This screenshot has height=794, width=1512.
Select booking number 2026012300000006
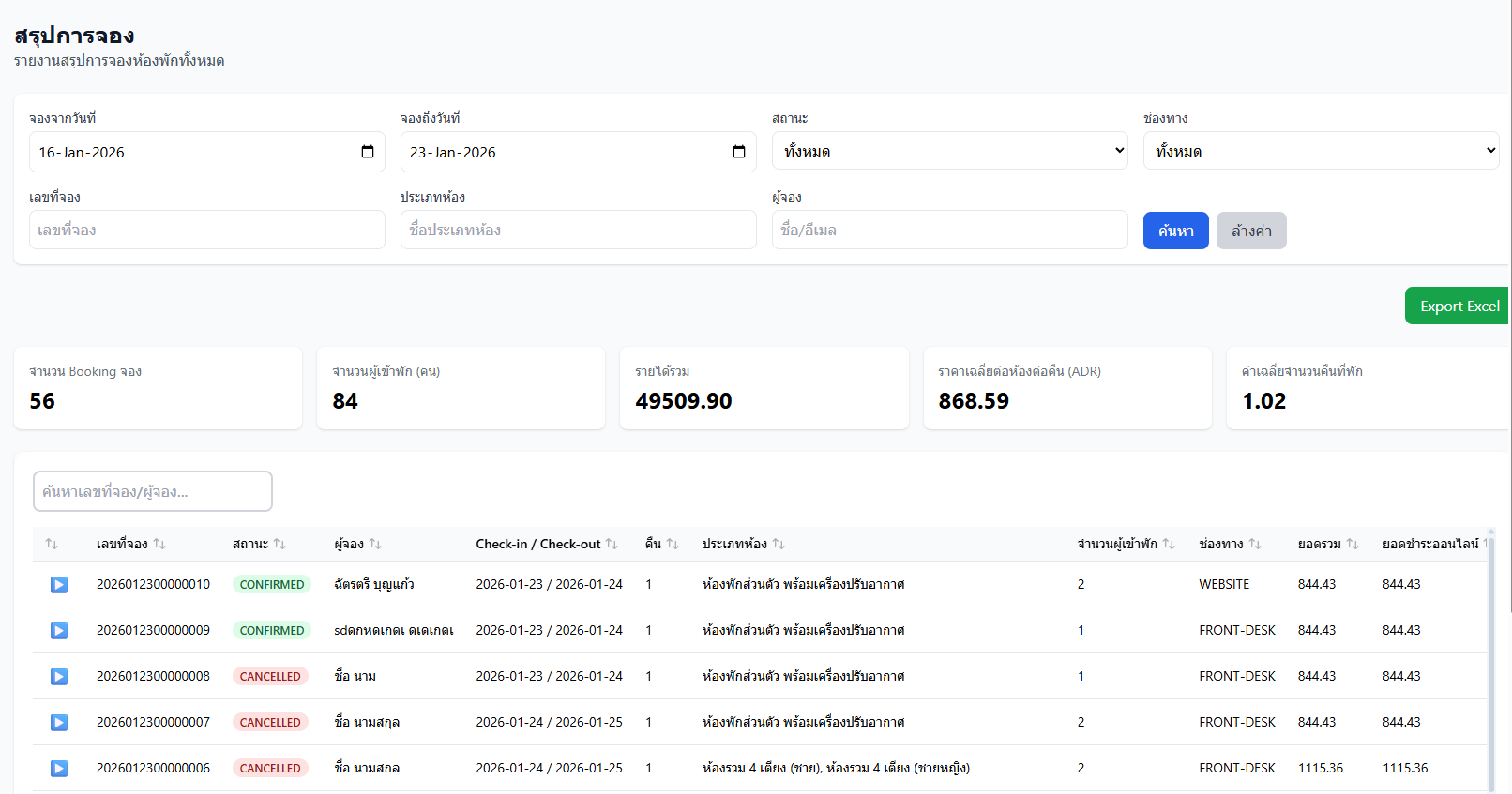pyautogui.click(x=153, y=768)
